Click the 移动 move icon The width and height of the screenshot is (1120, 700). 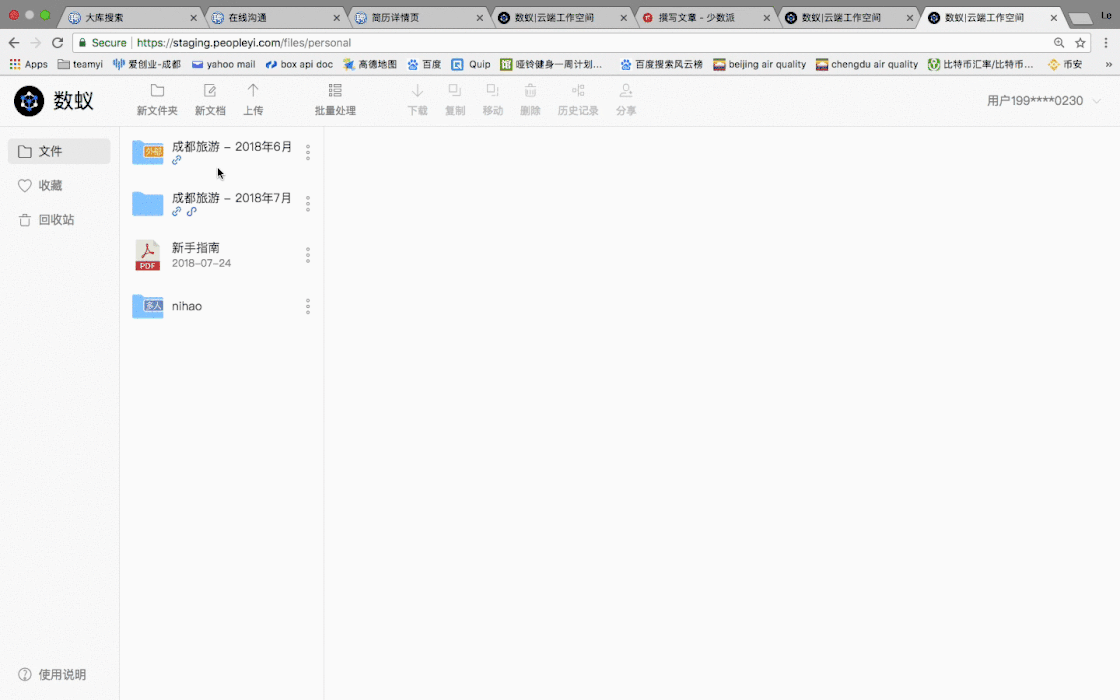coord(492,91)
